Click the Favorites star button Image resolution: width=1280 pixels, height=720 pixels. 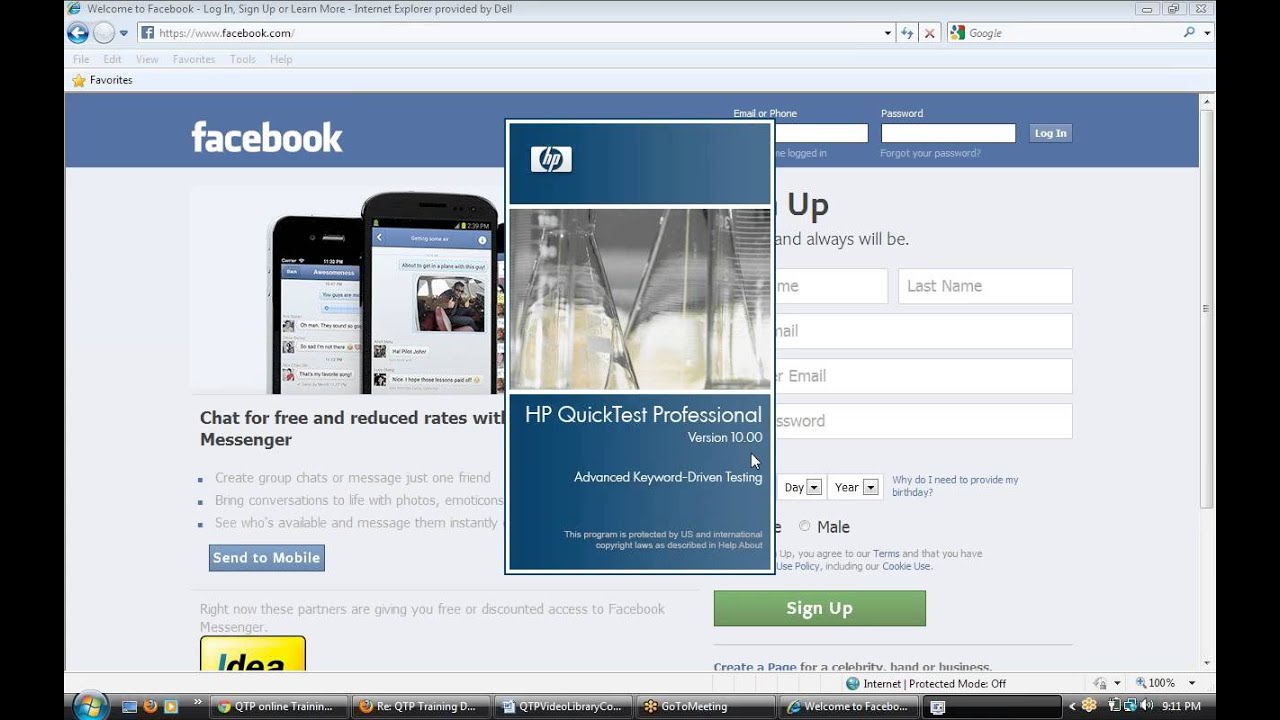coord(102,80)
